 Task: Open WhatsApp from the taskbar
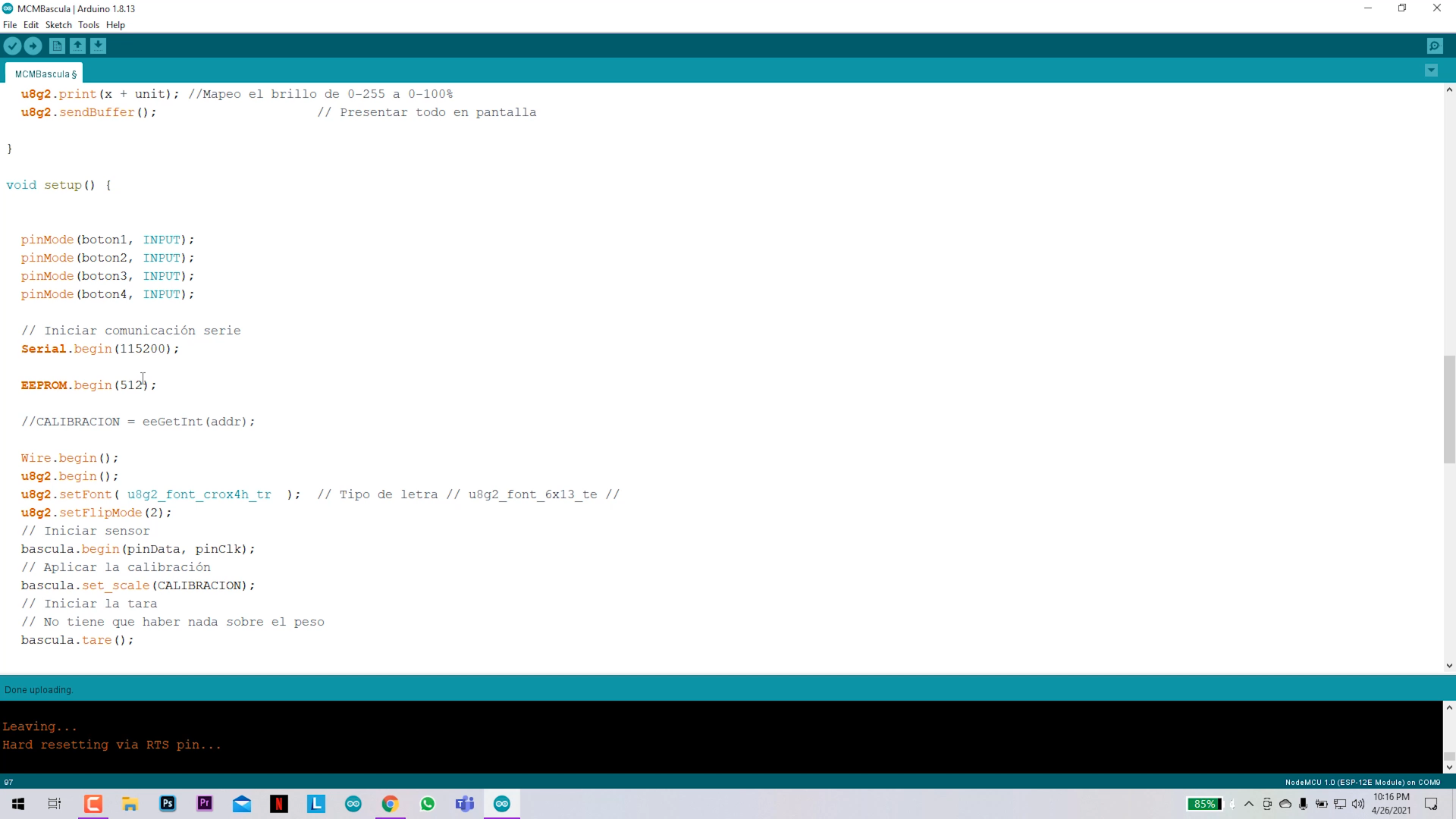point(427,804)
